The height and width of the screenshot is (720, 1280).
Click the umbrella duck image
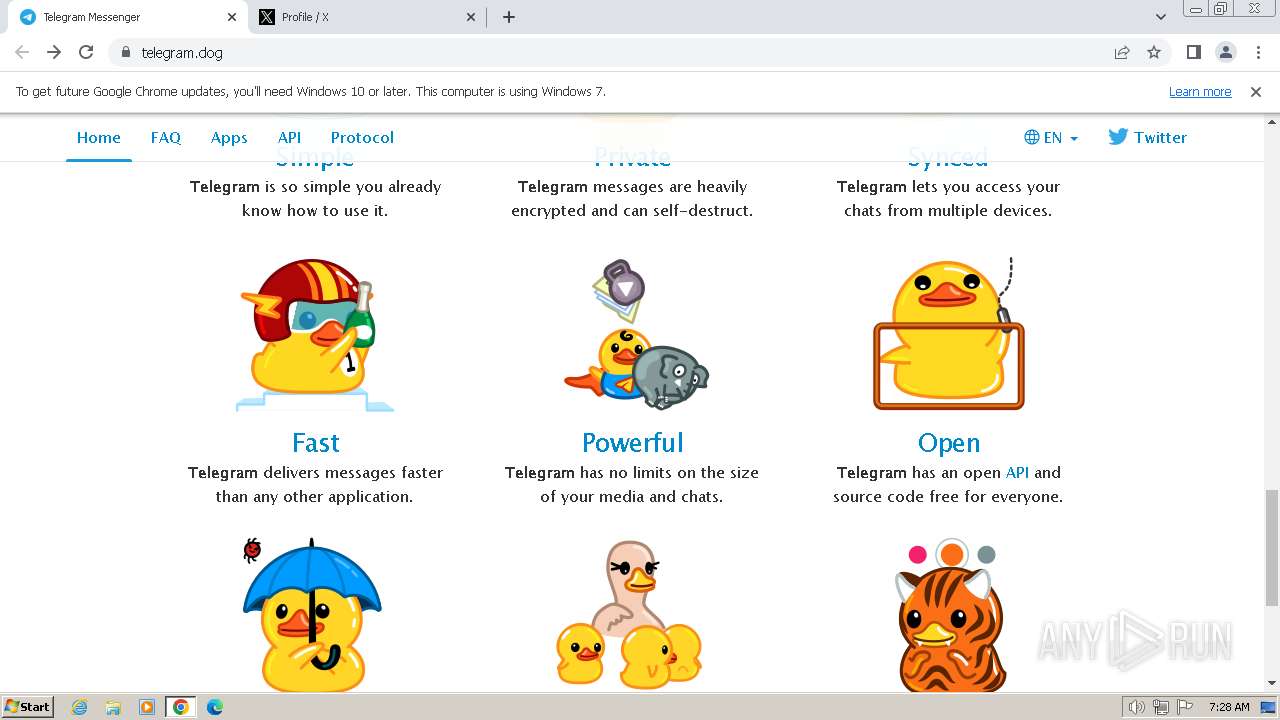click(313, 615)
